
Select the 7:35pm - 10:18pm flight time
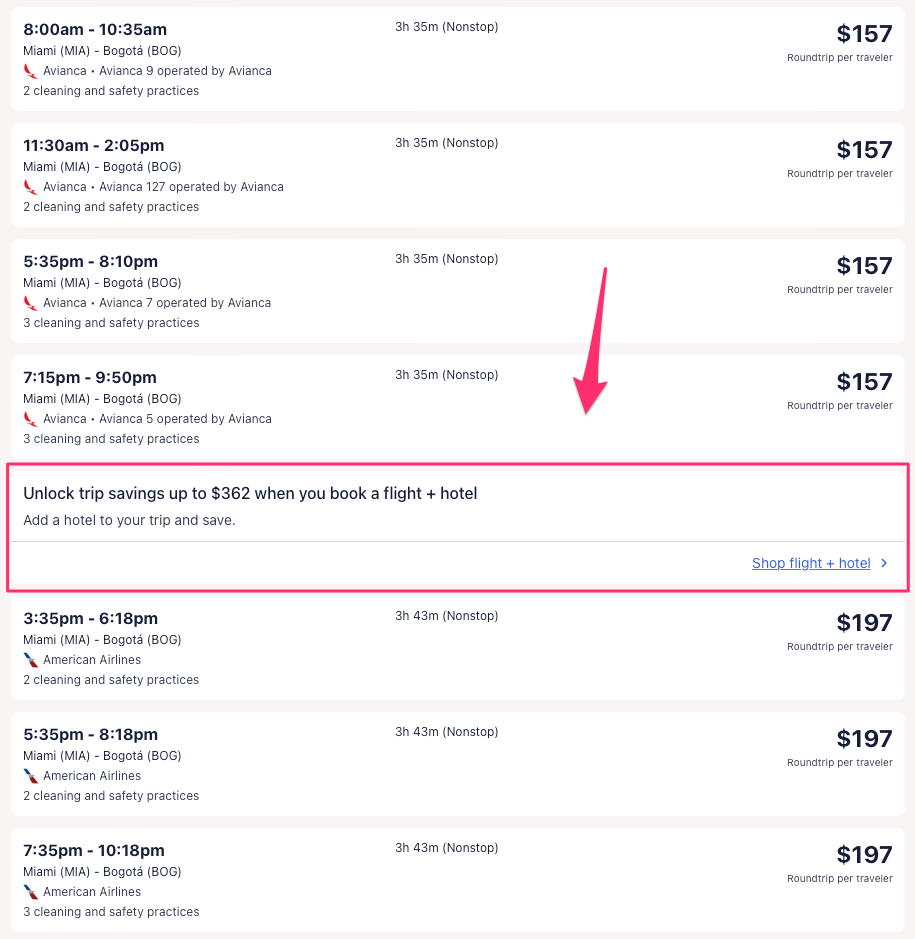[x=94, y=851]
